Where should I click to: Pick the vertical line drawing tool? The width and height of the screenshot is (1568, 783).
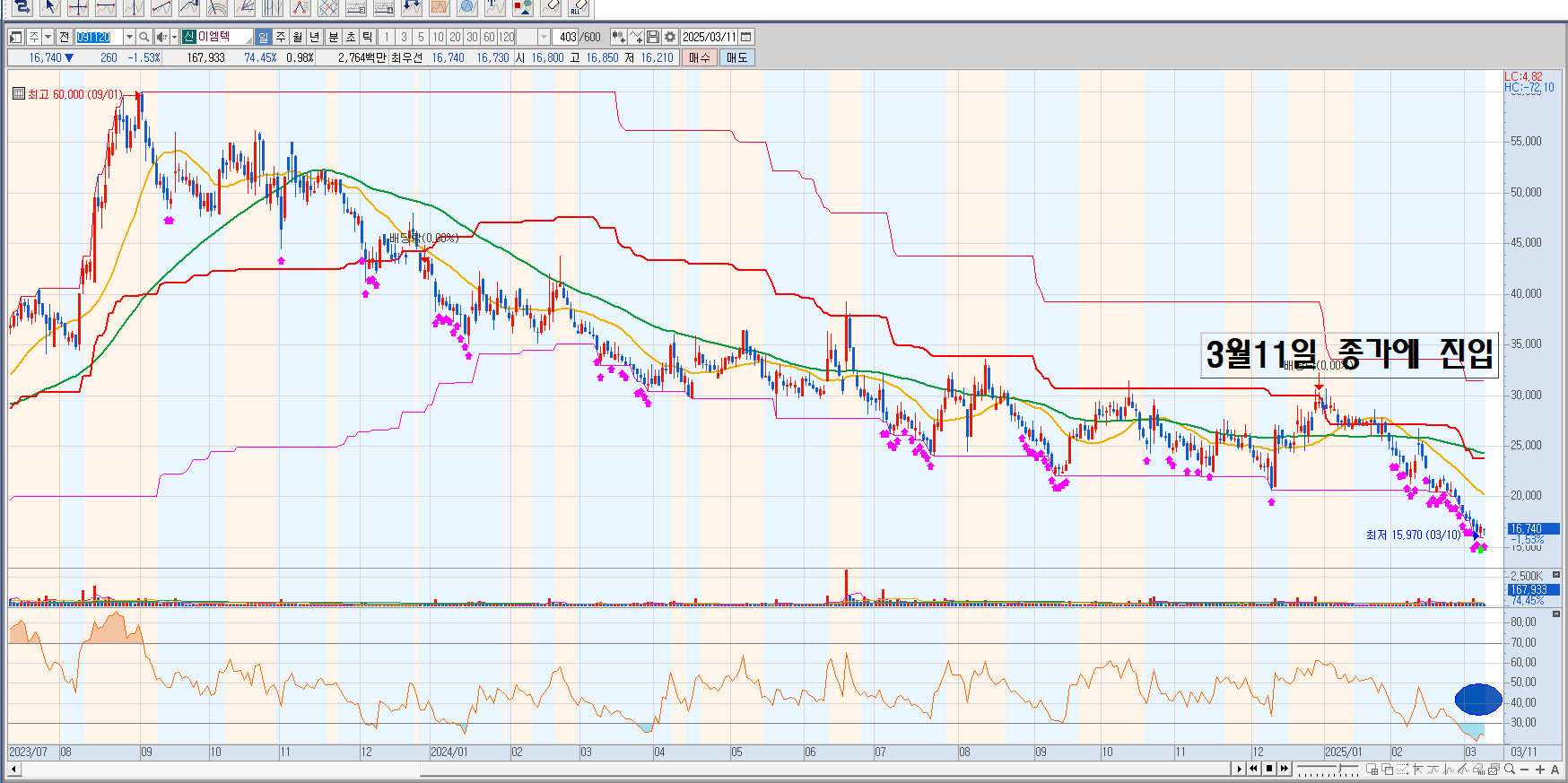pyautogui.click(x=134, y=7)
